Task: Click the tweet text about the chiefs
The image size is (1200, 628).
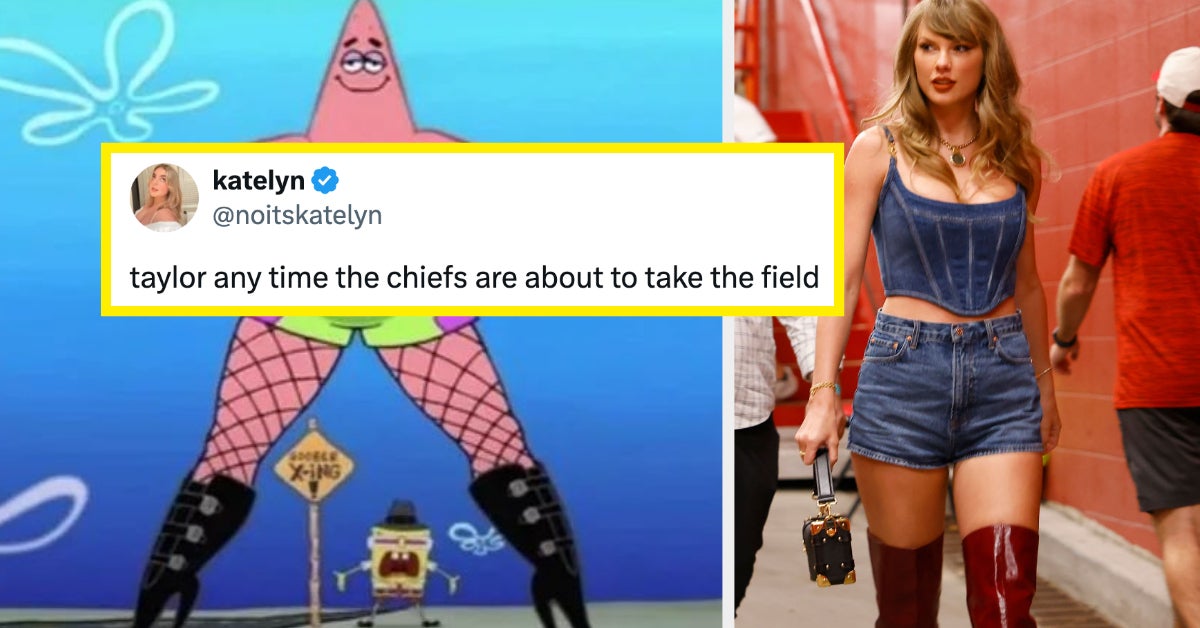Action: (x=475, y=276)
